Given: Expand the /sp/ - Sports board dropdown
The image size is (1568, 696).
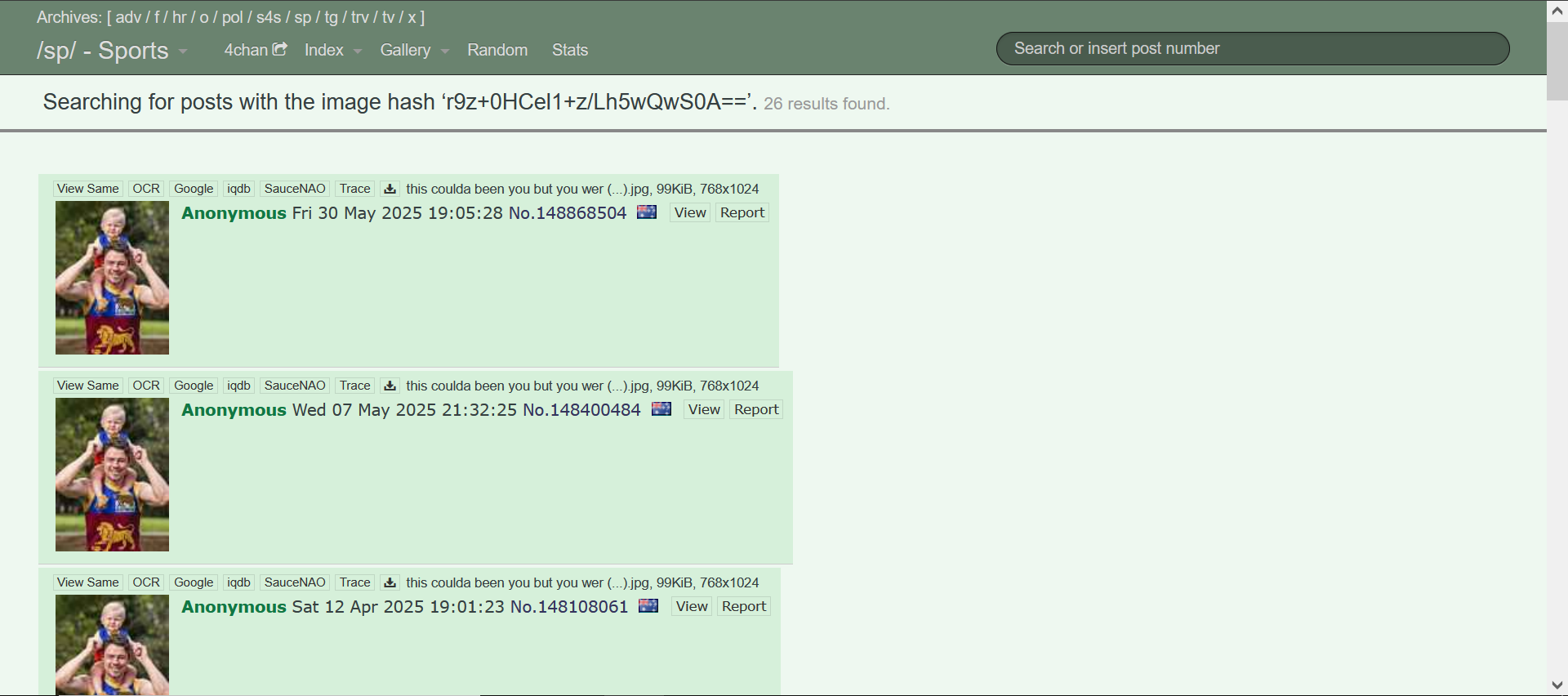Looking at the screenshot, I should click(x=183, y=51).
